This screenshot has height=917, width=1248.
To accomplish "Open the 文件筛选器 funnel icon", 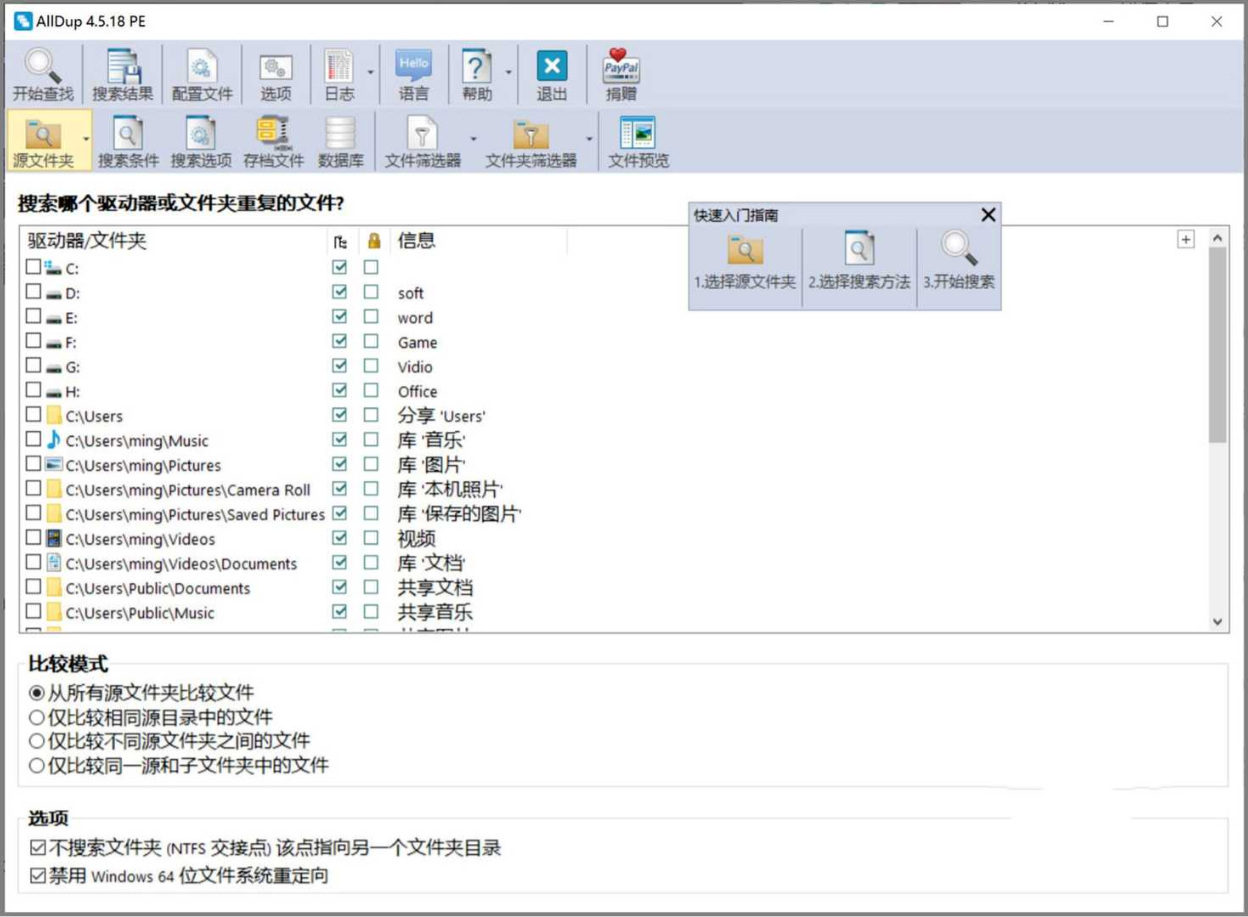I will 423,141.
